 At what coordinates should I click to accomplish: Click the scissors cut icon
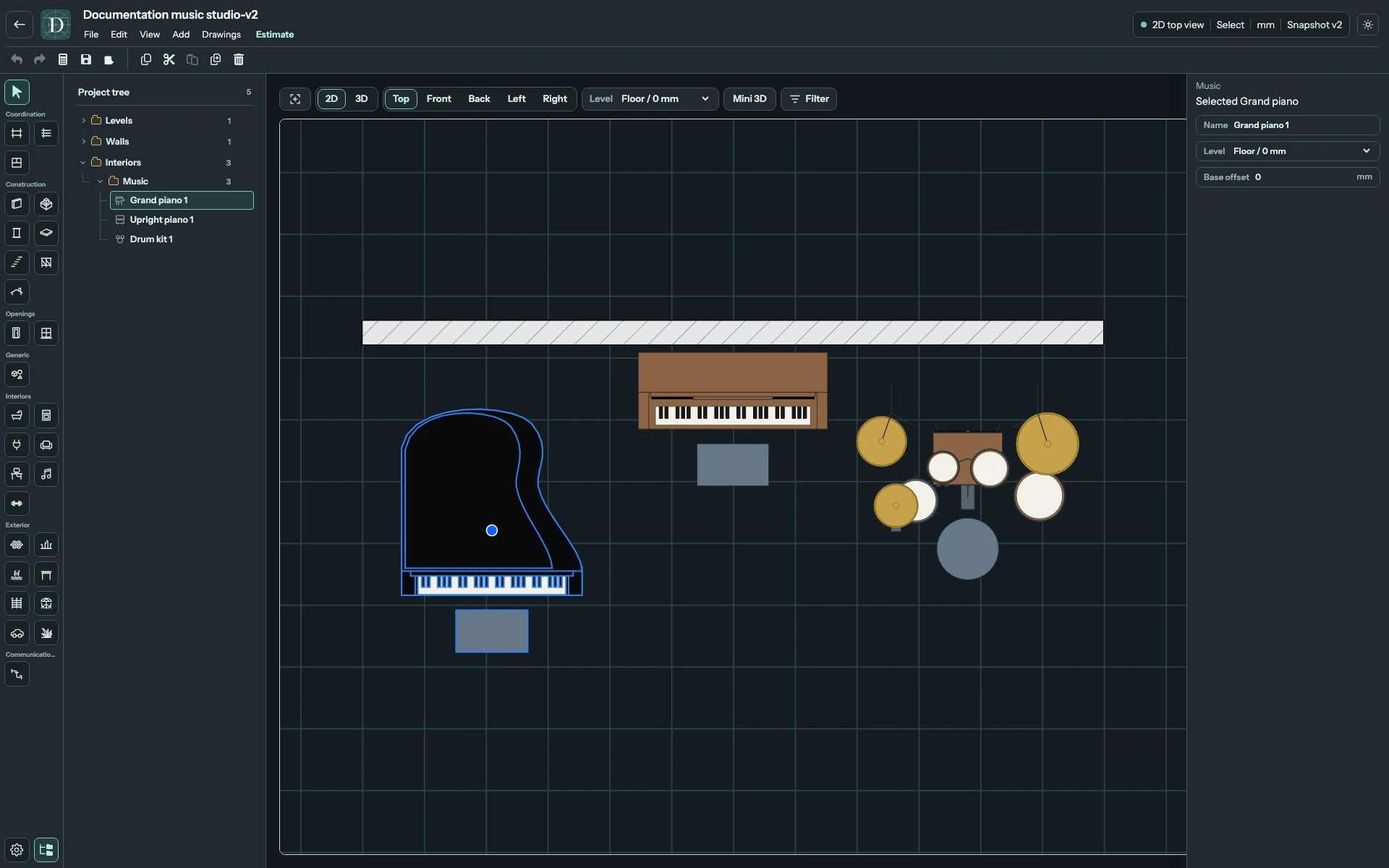[x=169, y=59]
